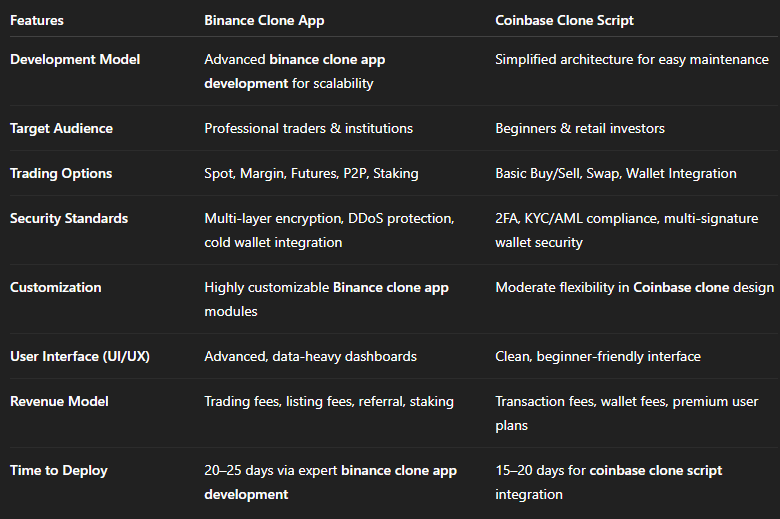Select 'Advanced, data-heavy dashboards' cell

click(310, 356)
